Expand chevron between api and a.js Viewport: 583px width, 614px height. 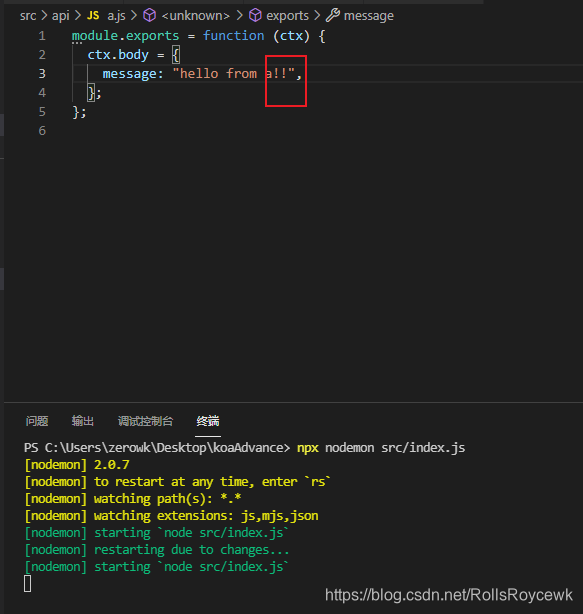coord(78,16)
